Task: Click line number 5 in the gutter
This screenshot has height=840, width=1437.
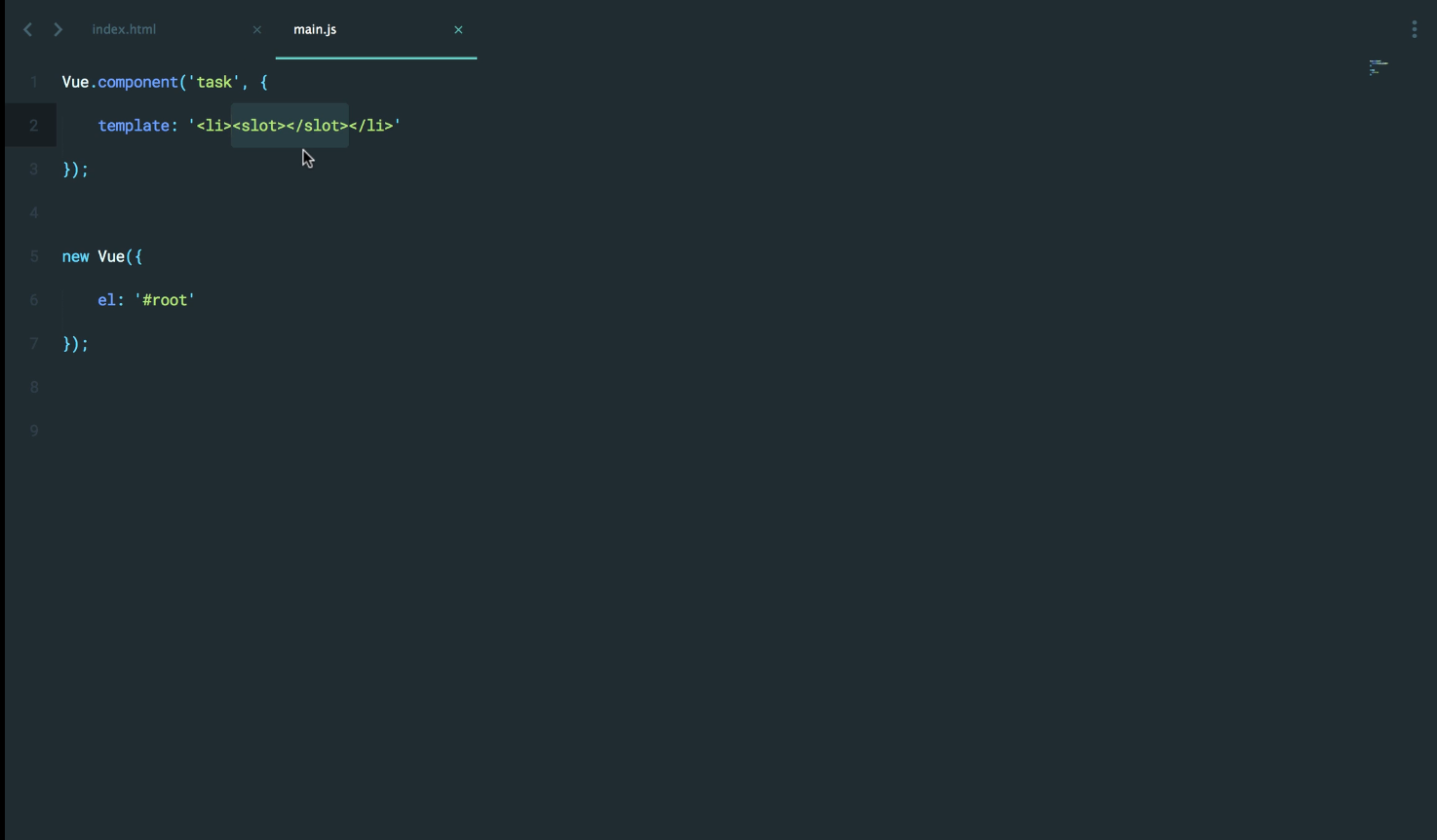Action: pos(33,256)
